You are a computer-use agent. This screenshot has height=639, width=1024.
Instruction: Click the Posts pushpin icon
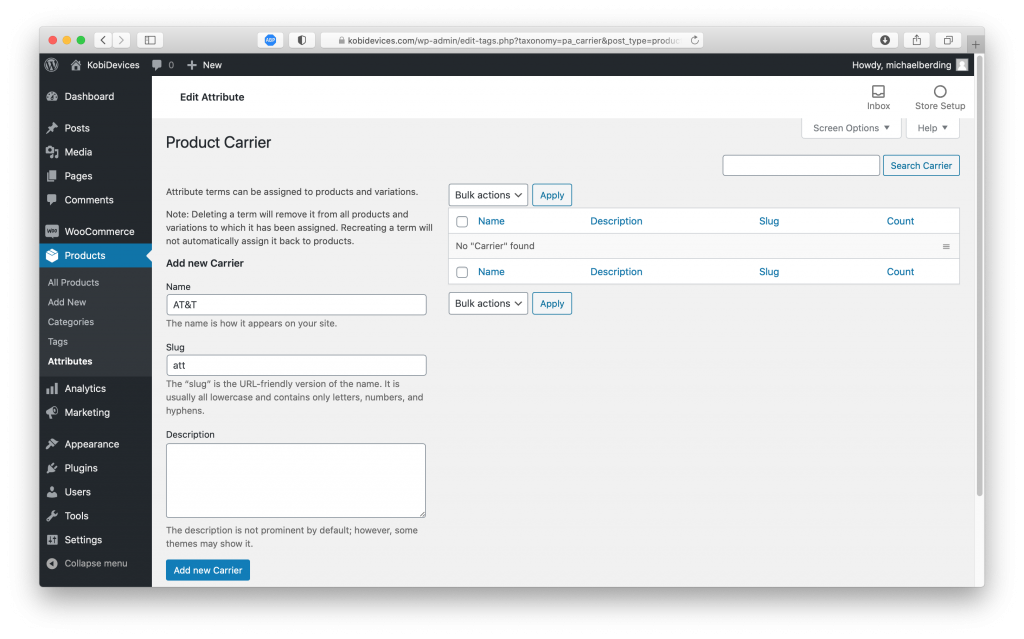click(52, 128)
